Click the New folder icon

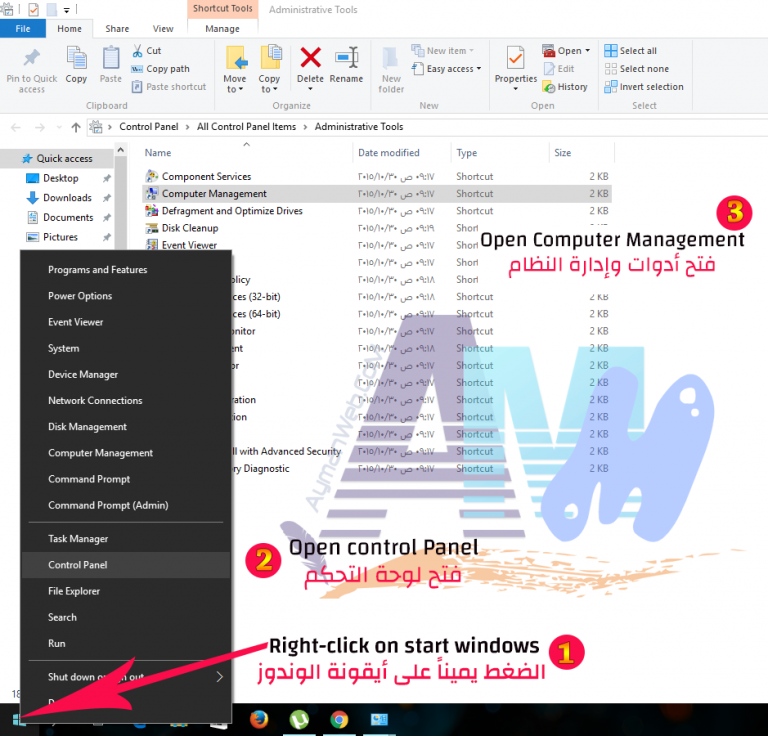[390, 58]
